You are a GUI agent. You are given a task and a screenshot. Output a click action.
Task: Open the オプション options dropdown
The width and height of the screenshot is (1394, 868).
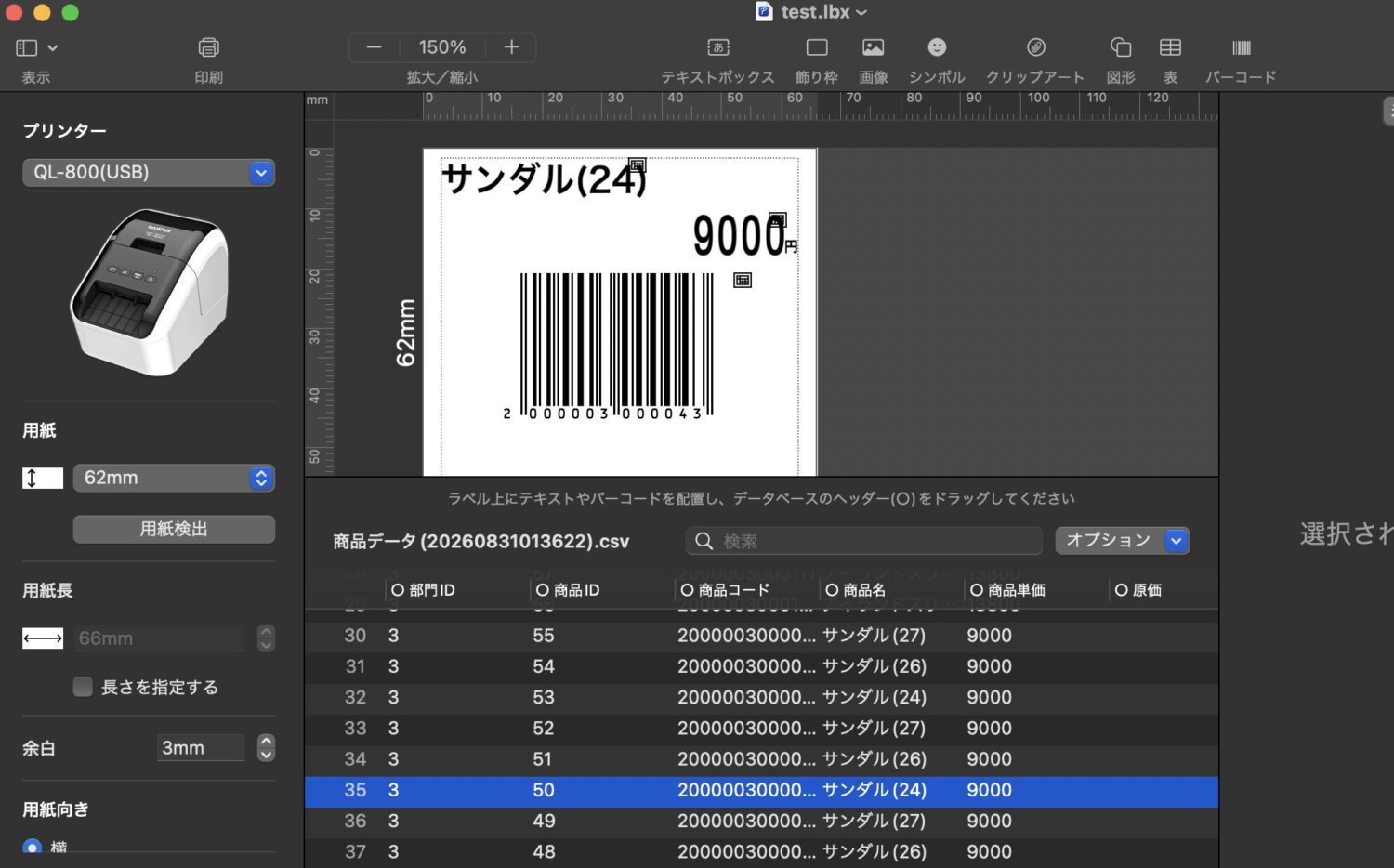coord(1122,540)
